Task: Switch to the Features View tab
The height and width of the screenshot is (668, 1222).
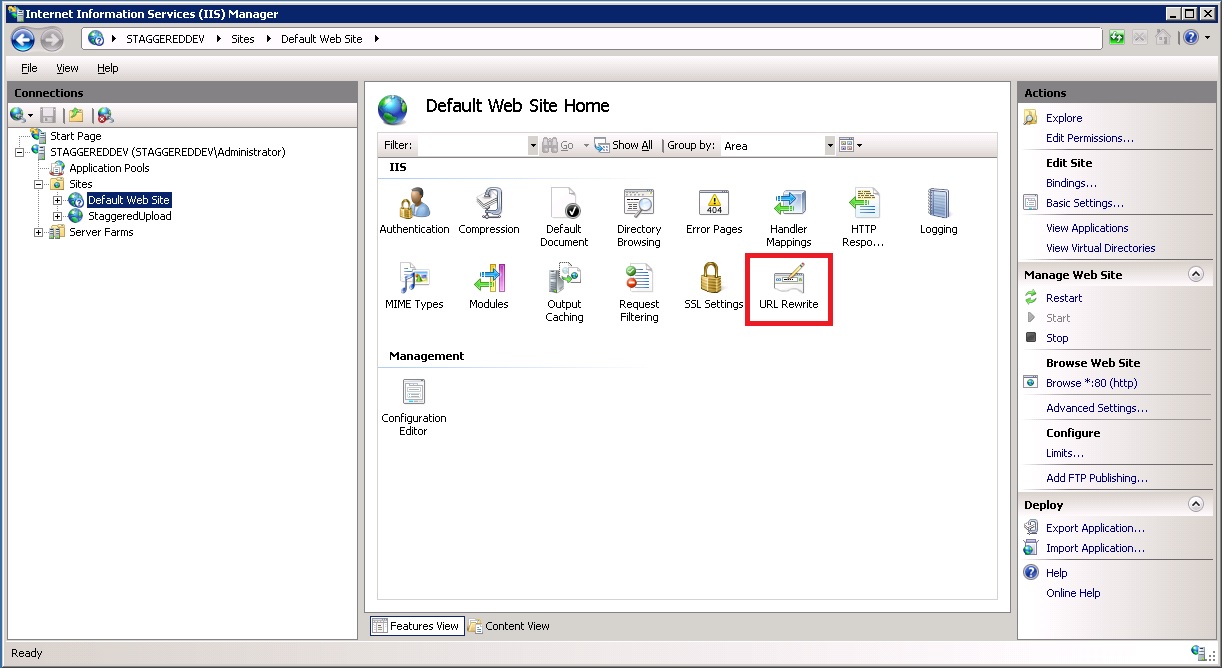Action: point(415,626)
